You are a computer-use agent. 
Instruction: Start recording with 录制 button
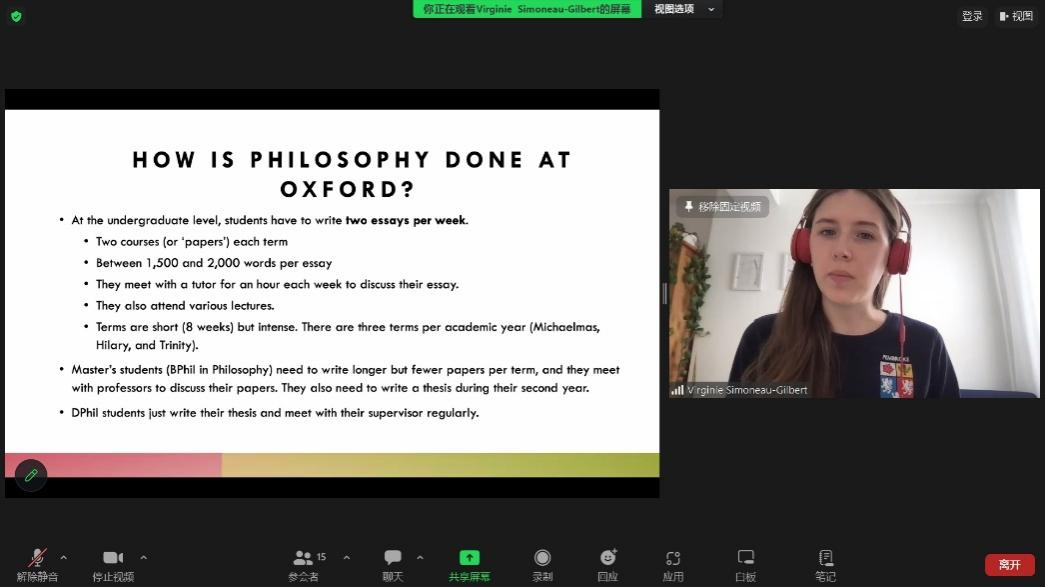pyautogui.click(x=542, y=558)
